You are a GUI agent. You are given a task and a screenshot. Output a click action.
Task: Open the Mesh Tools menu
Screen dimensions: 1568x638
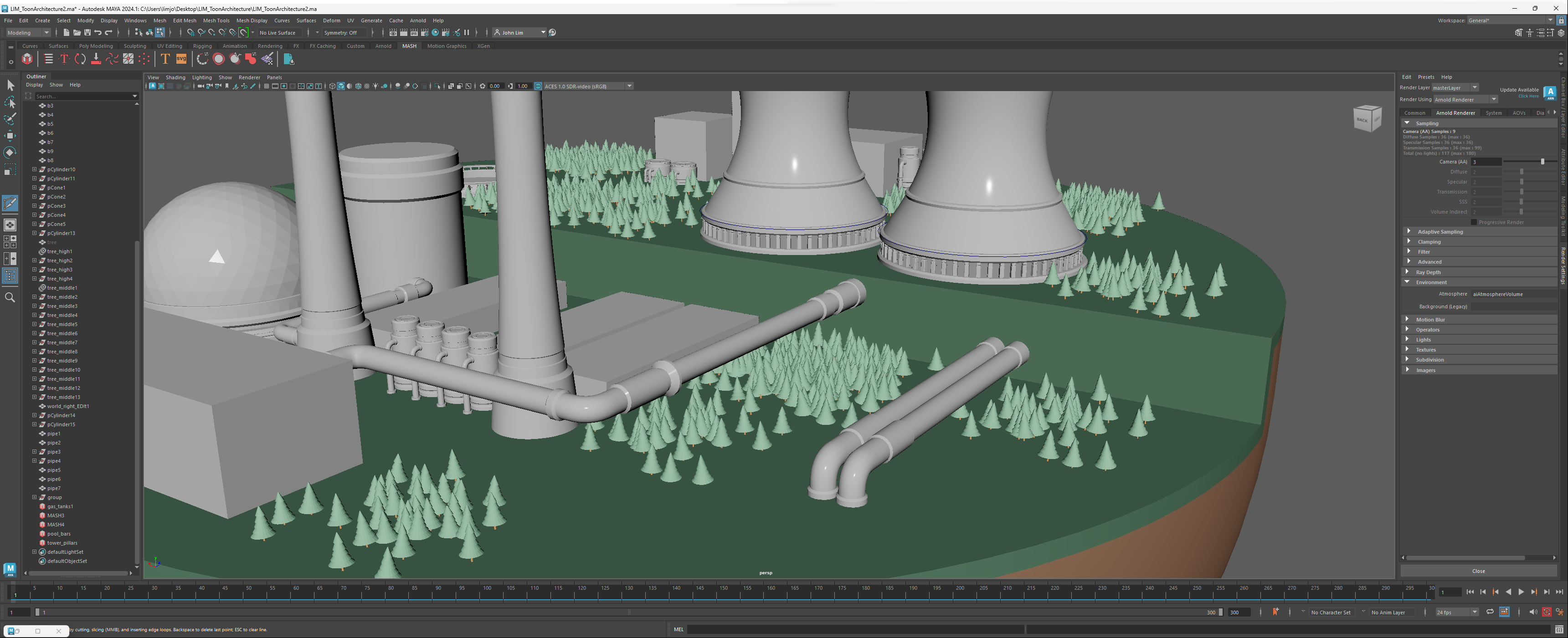pyautogui.click(x=216, y=20)
